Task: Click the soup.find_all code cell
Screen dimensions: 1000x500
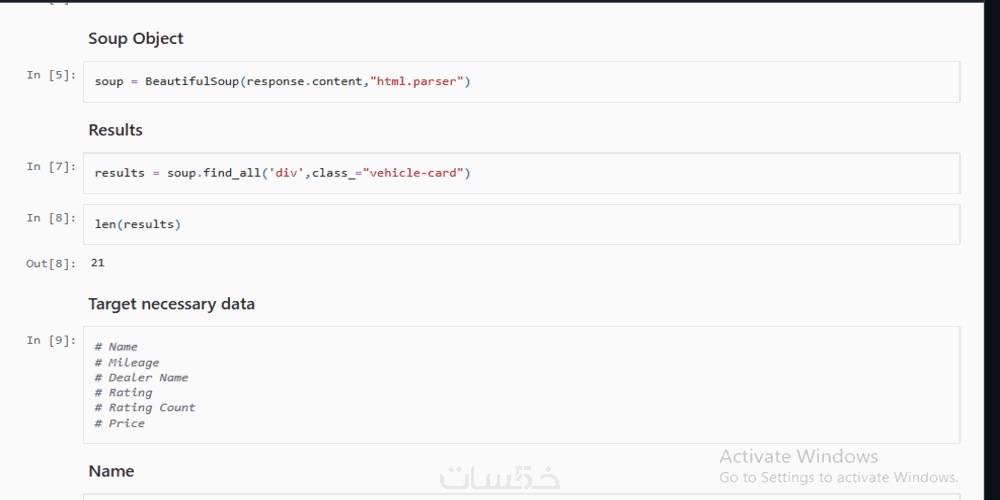Action: click(520, 173)
